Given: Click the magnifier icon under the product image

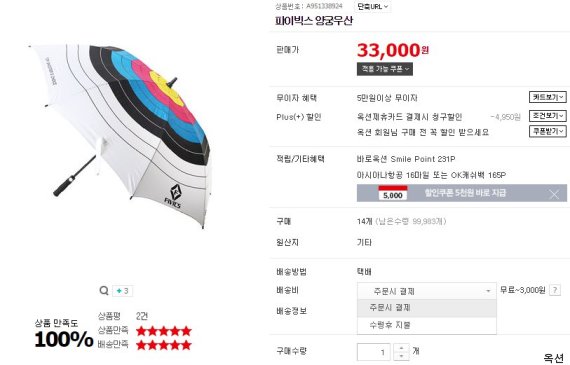Looking at the screenshot, I should coord(104,290).
